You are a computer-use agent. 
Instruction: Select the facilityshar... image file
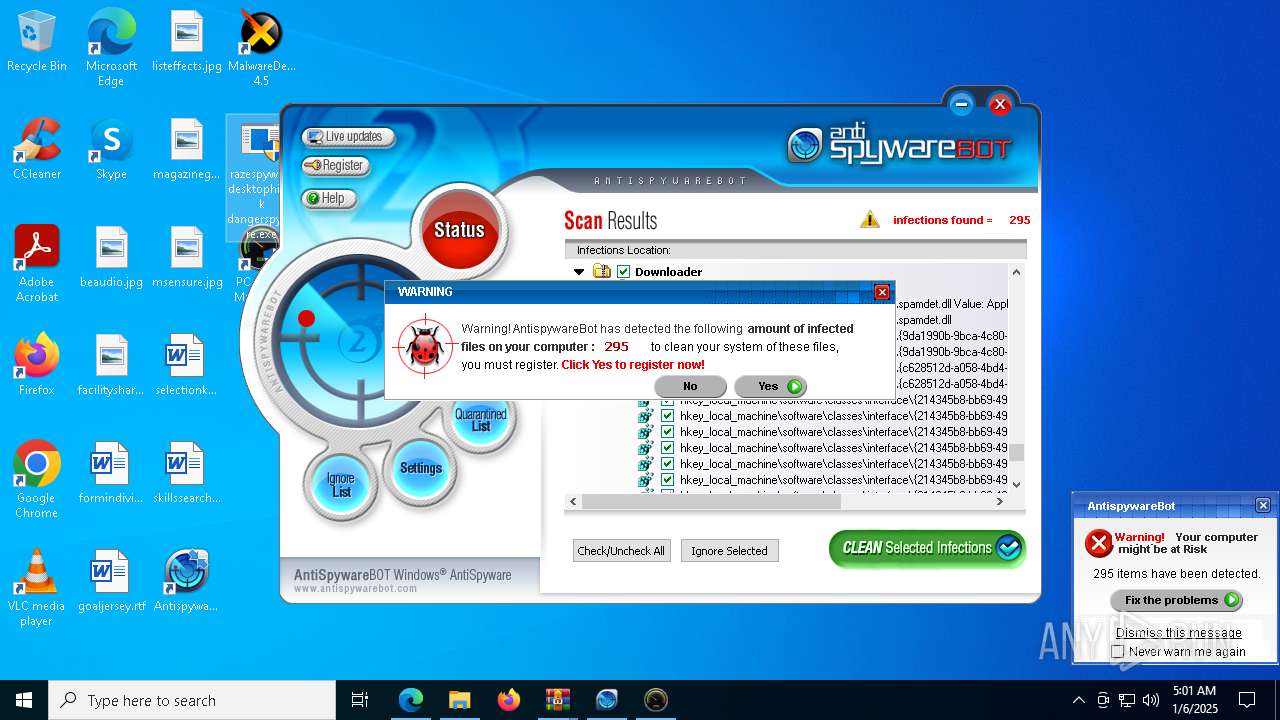coord(111,366)
